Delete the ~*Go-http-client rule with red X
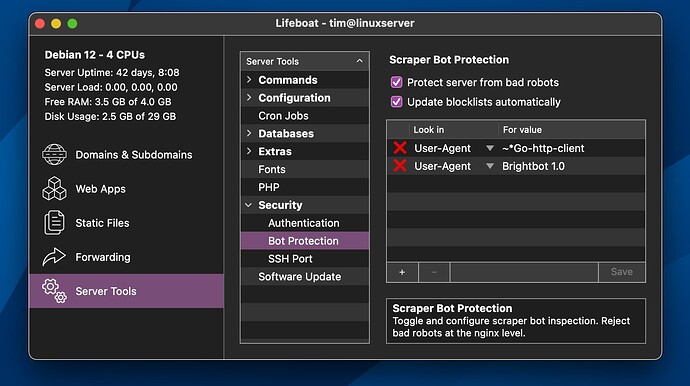Screen dimensions: 690x386 pyautogui.click(x=400, y=148)
